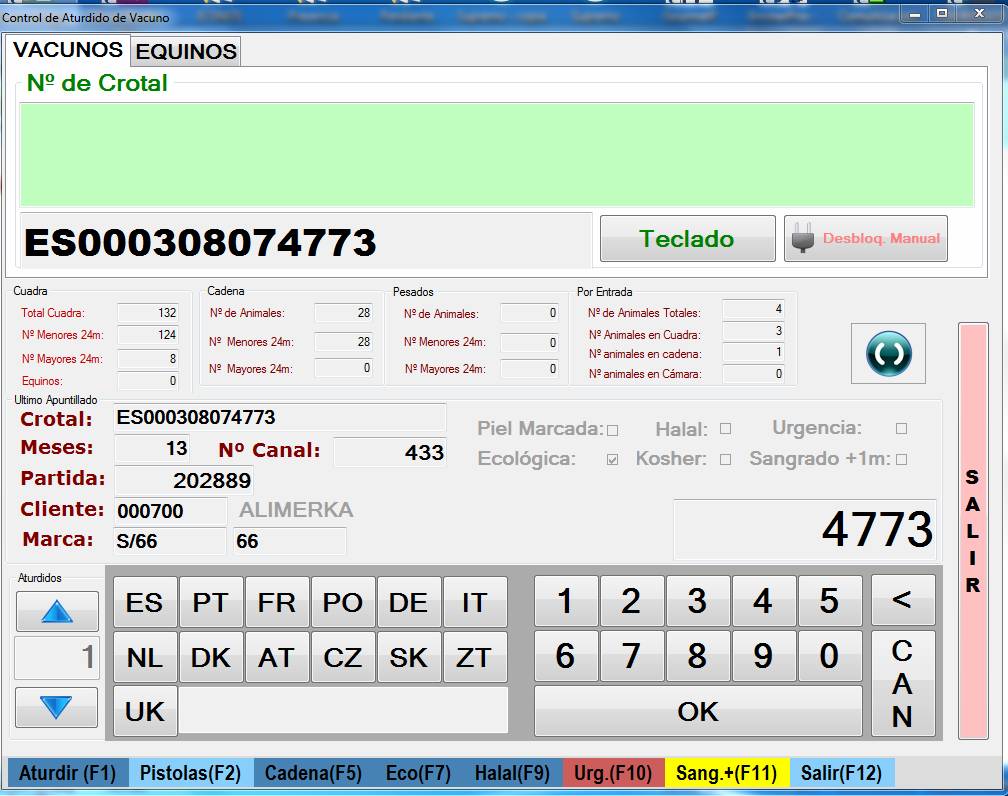Toggle the Piel Marcada checkbox
This screenshot has height=796, width=1008.
(x=613, y=430)
